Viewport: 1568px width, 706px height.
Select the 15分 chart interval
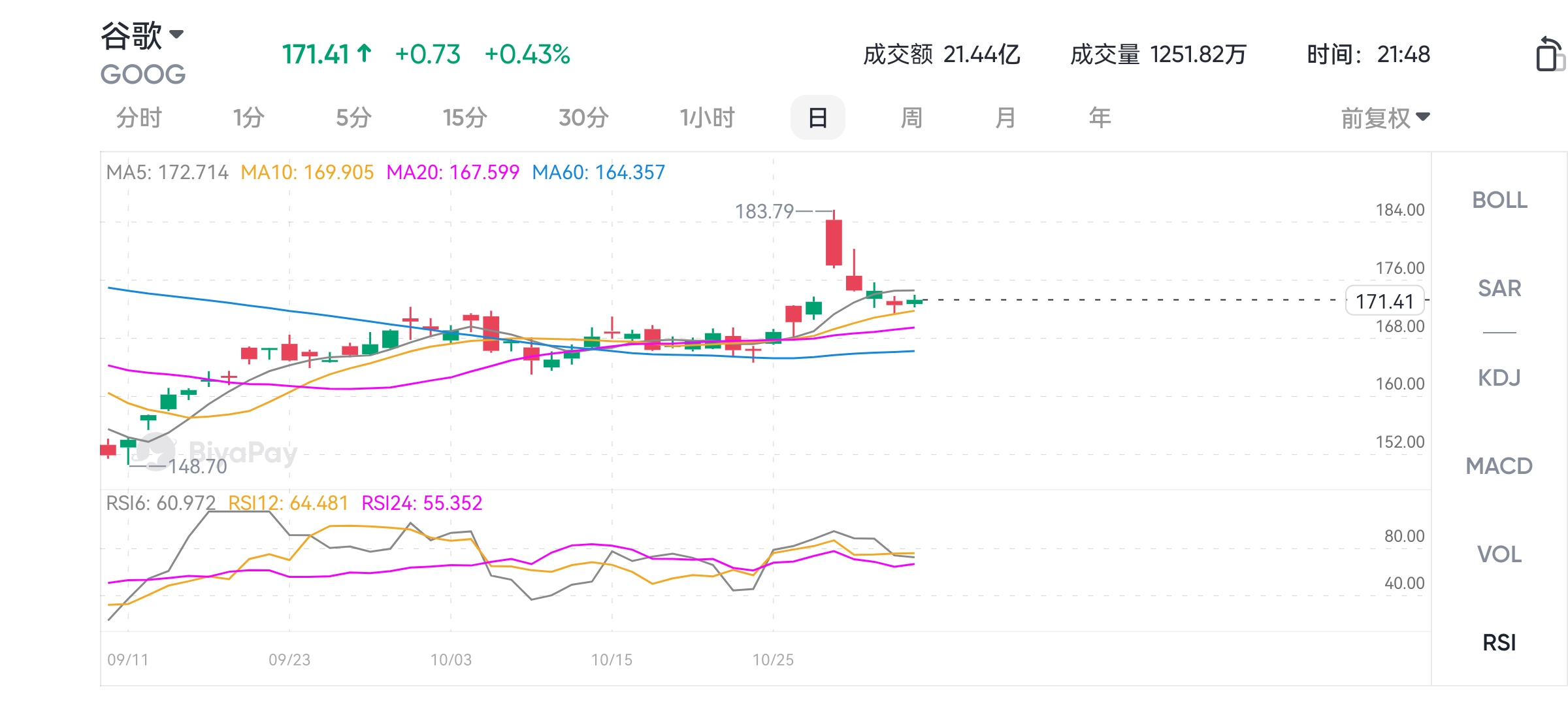tap(465, 118)
